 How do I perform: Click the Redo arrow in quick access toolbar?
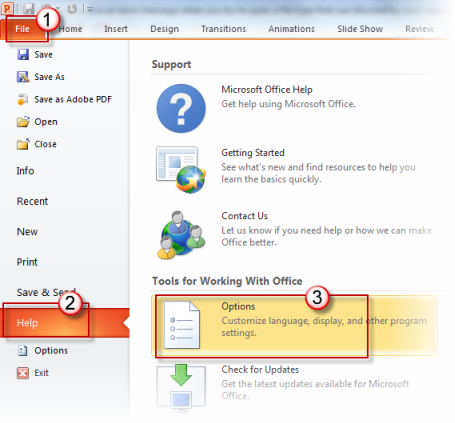pyautogui.click(x=72, y=9)
